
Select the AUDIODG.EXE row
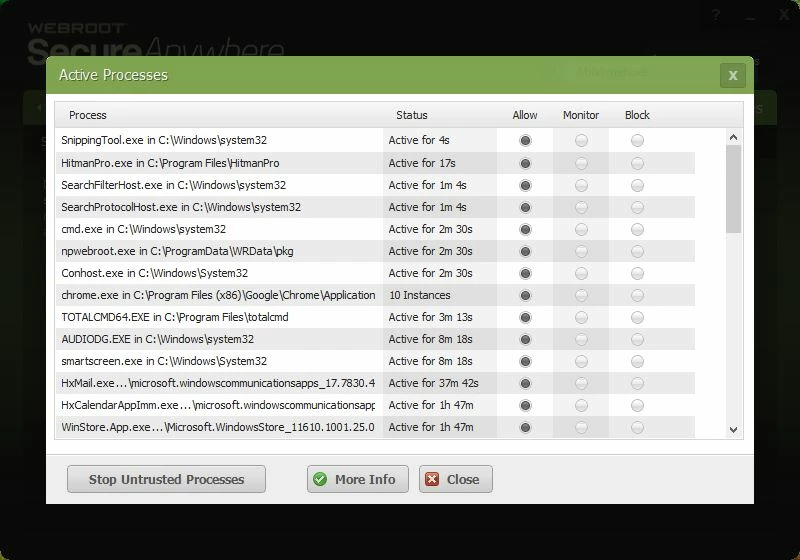click(x=375, y=339)
